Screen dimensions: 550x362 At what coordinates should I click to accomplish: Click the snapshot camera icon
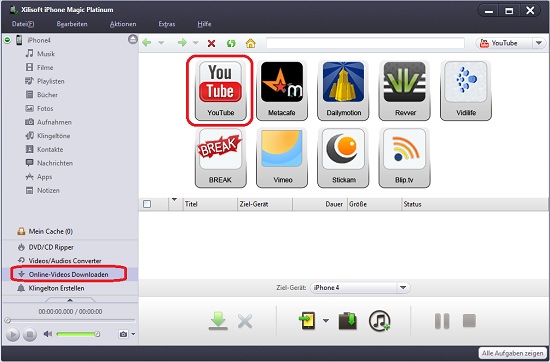(x=123, y=334)
